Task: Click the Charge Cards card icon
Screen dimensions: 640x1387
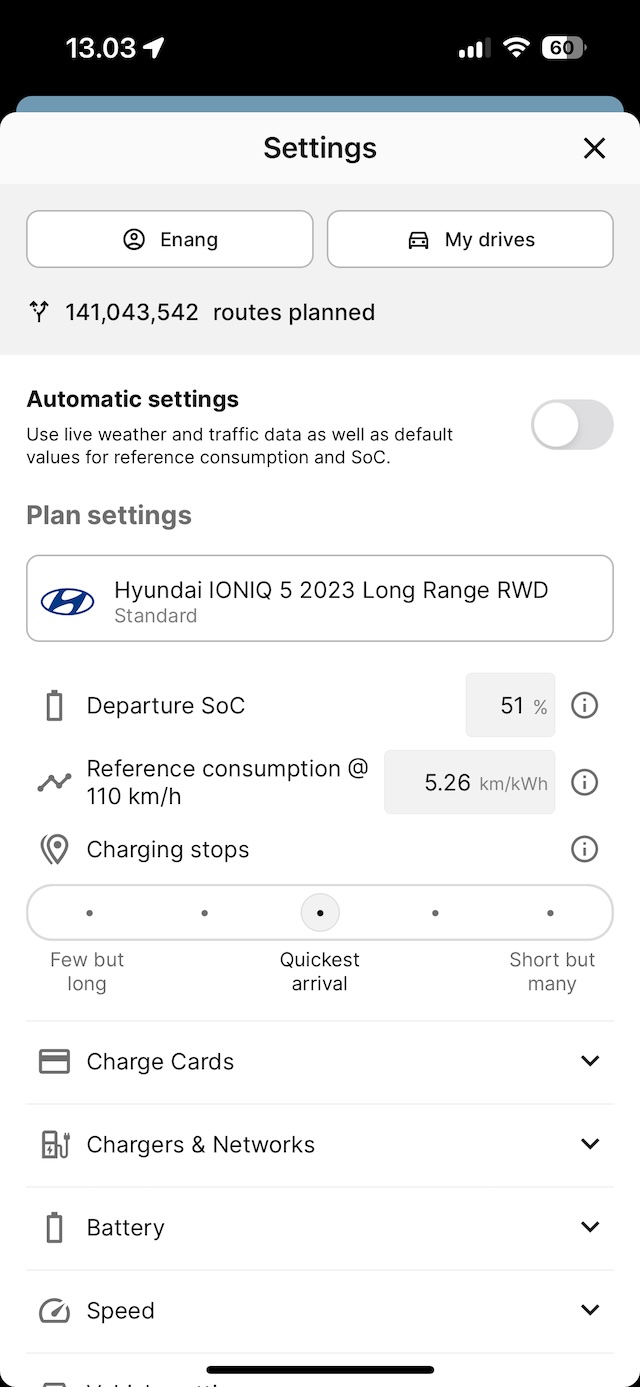Action: click(54, 1061)
